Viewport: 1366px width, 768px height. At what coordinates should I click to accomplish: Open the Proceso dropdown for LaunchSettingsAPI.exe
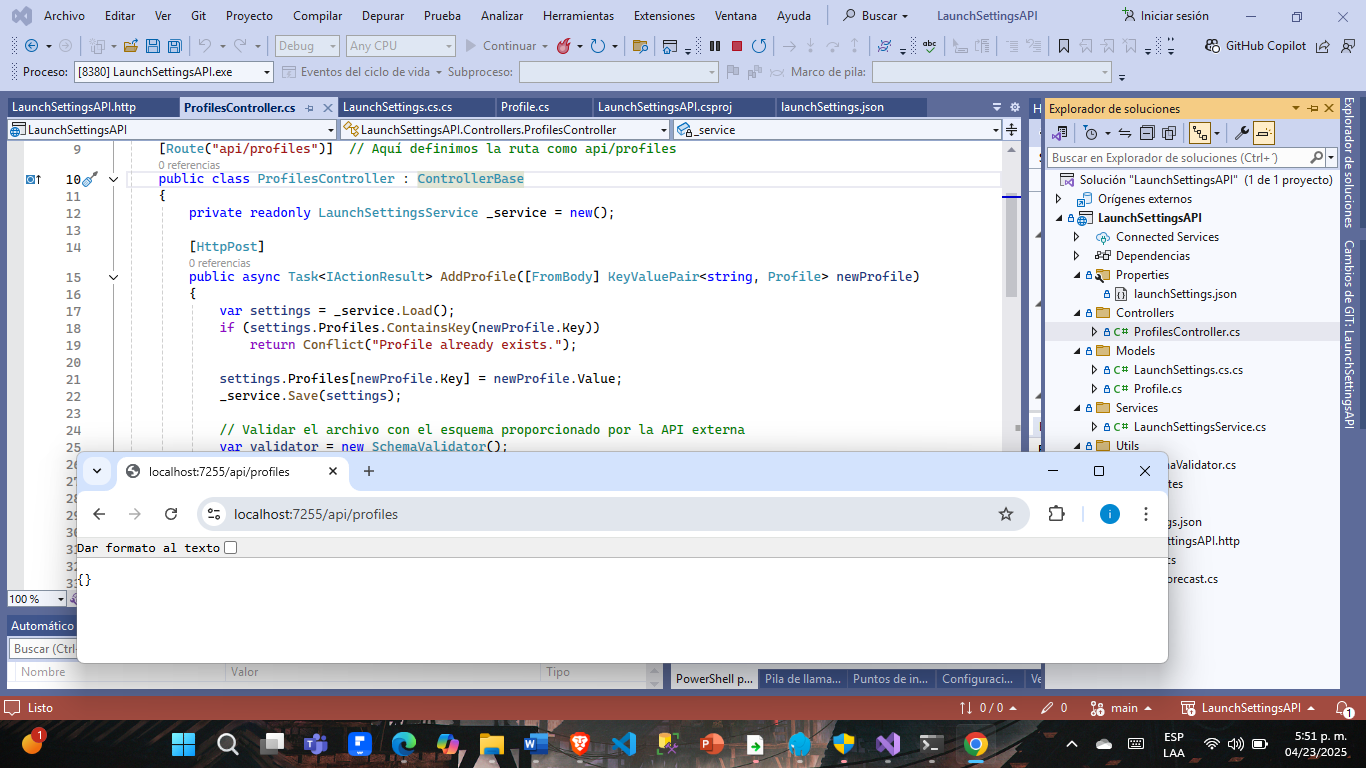click(x=267, y=72)
